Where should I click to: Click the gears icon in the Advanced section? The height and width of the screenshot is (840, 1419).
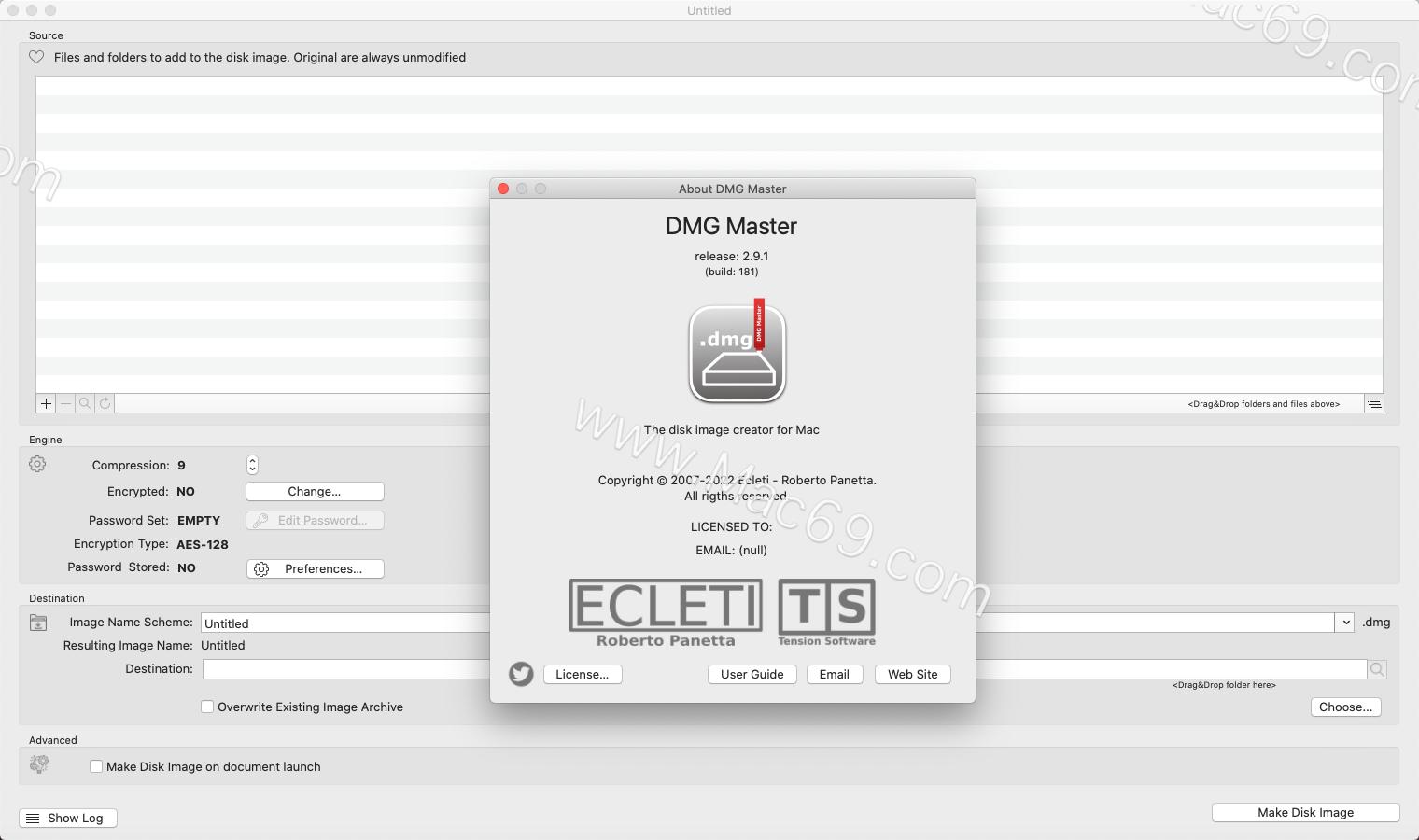point(38,763)
